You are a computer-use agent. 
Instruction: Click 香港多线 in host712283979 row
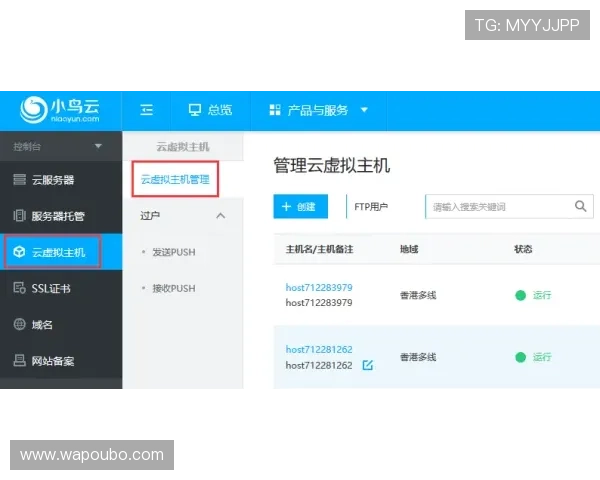tap(418, 296)
